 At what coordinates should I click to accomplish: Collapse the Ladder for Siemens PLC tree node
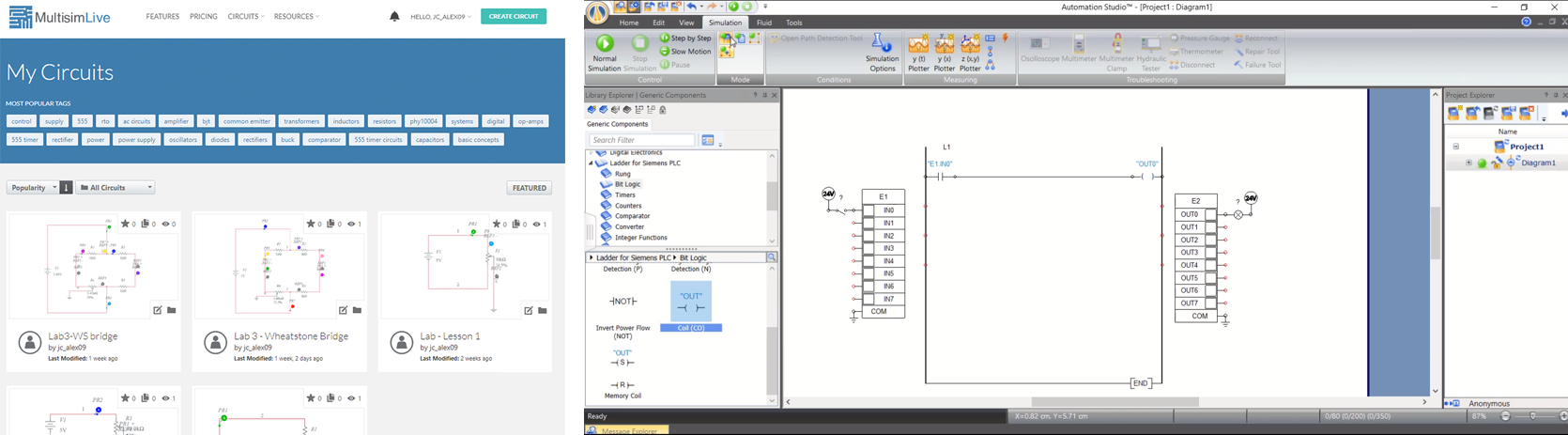592,163
